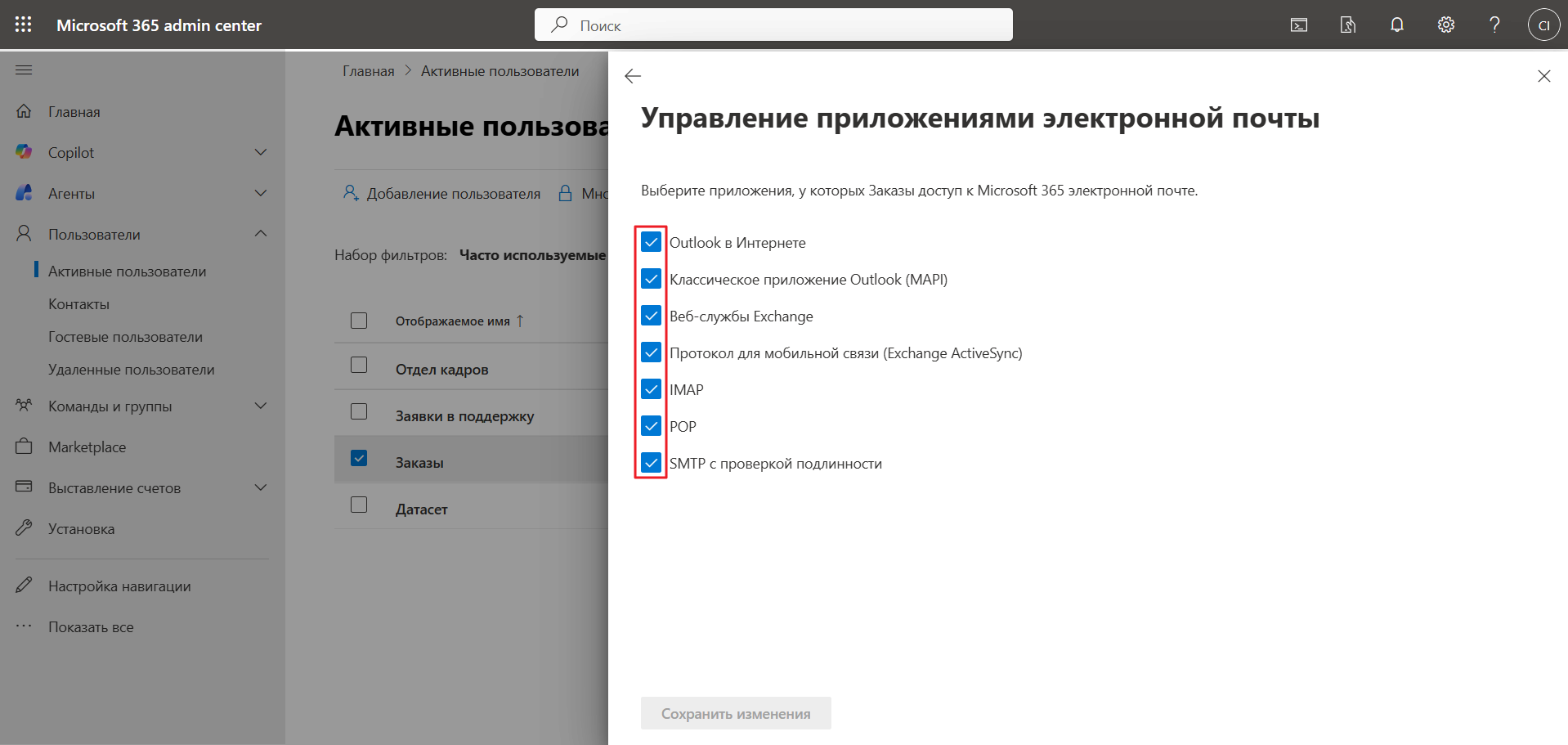Screen dimensions: 1568x745
Task: Open settings gear icon in header
Action: pos(1445,25)
